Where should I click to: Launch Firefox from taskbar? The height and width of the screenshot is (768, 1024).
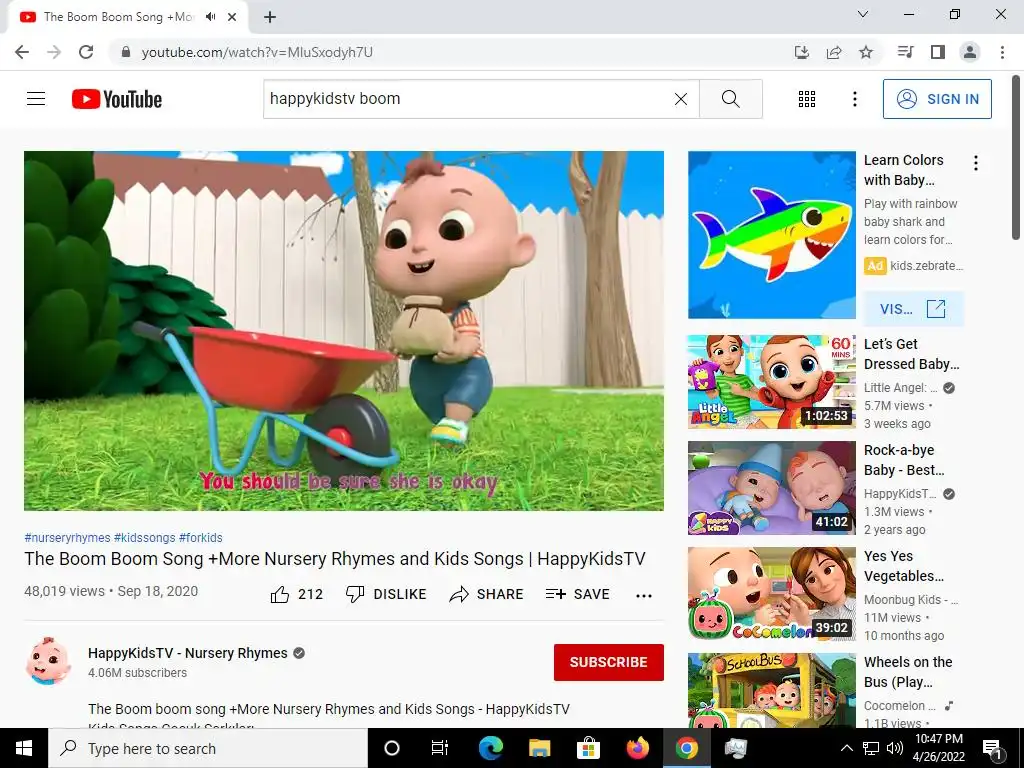(637, 748)
